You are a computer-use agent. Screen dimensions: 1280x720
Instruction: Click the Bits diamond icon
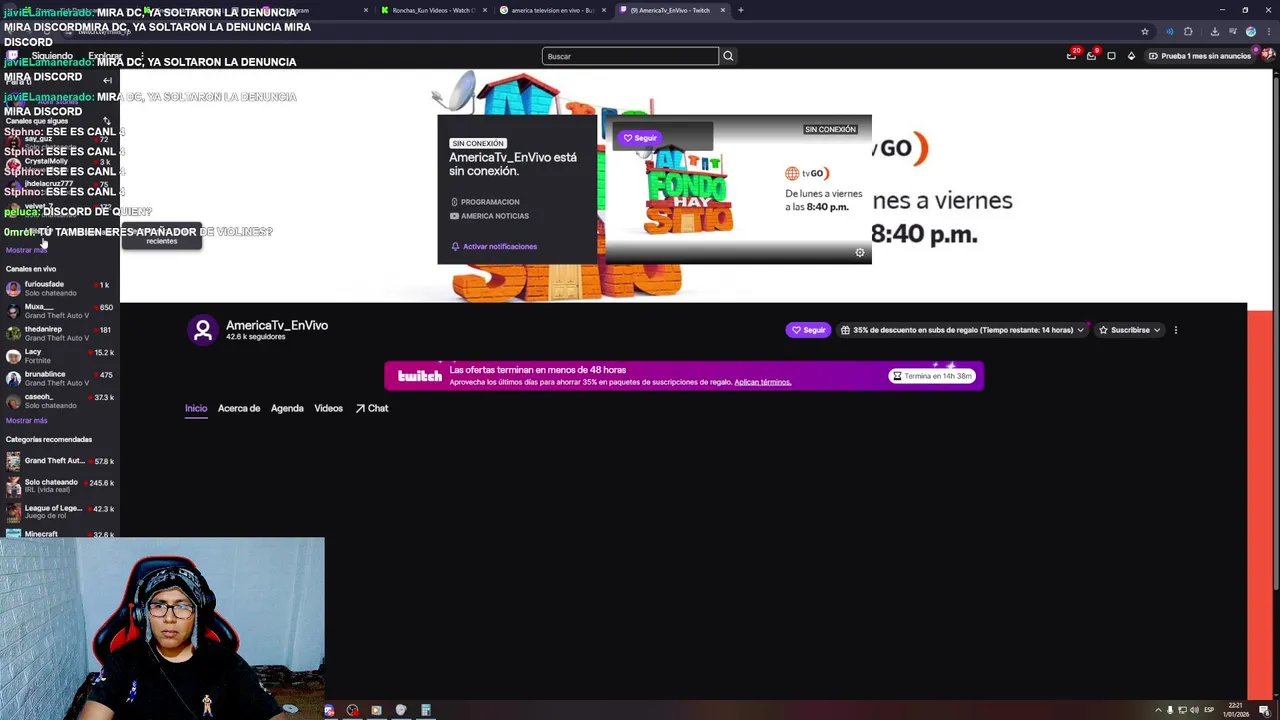click(x=1131, y=56)
